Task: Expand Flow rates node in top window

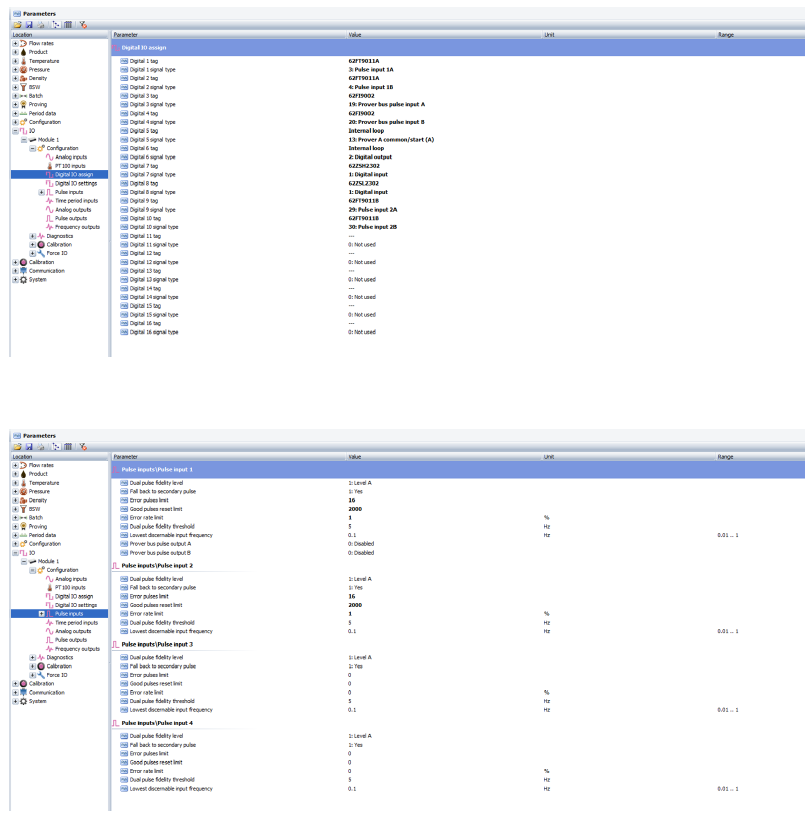Action: (15, 43)
